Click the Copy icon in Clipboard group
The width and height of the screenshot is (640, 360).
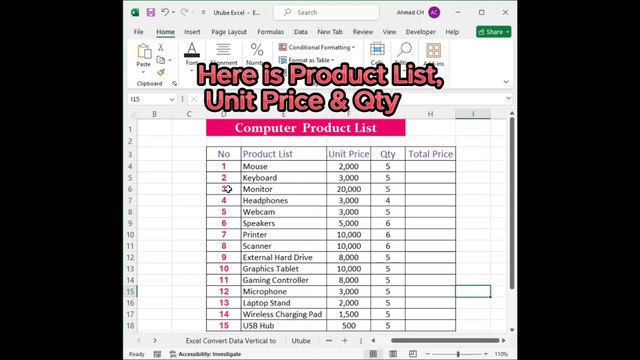click(161, 60)
